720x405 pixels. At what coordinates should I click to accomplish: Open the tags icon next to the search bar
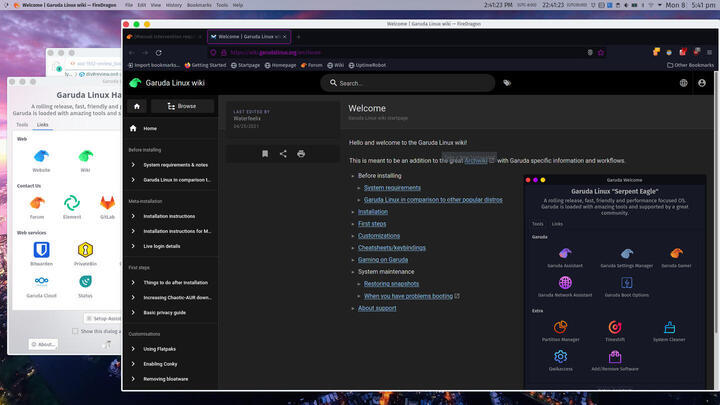[507, 83]
